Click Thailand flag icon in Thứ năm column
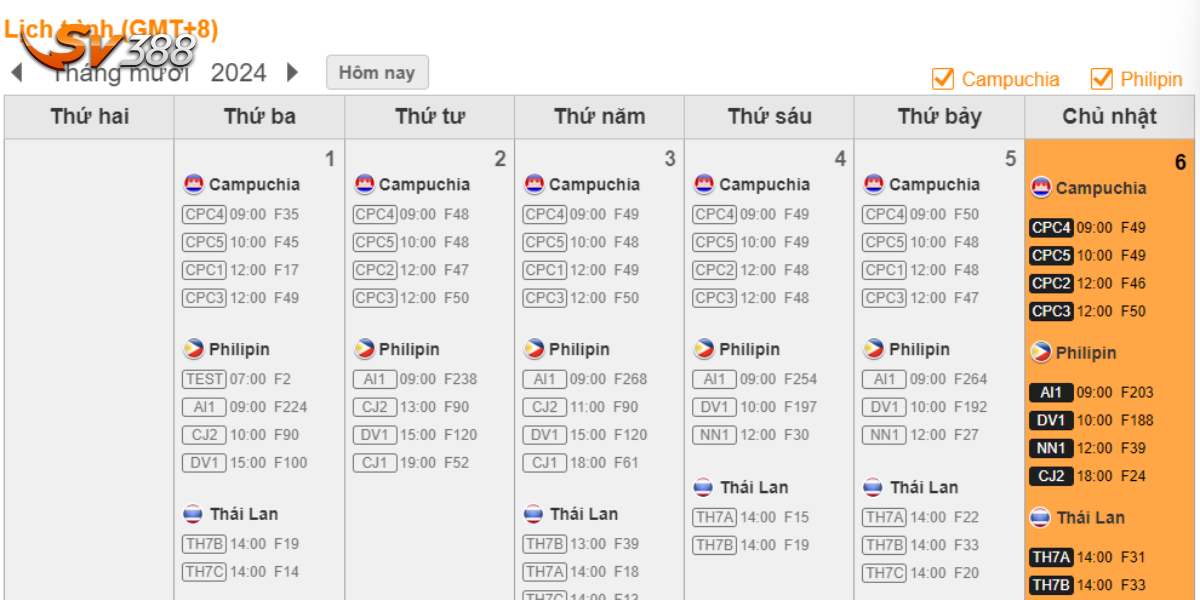The image size is (1200, 600). point(534,514)
